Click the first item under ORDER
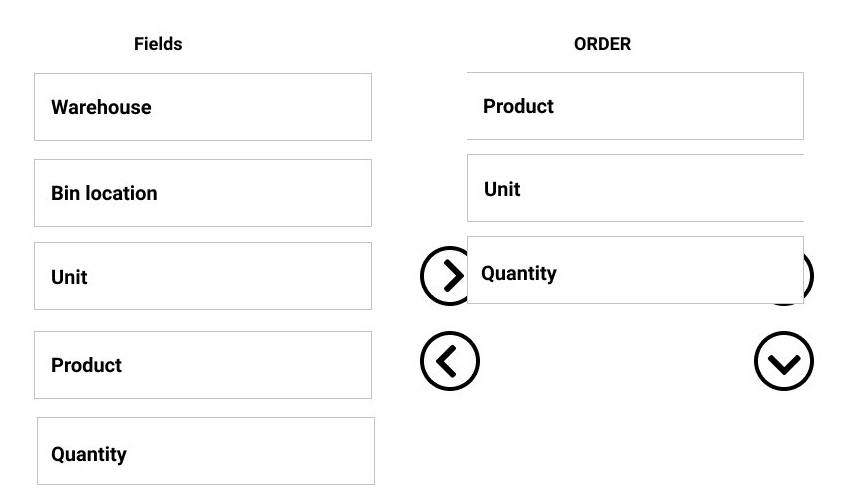 635,106
